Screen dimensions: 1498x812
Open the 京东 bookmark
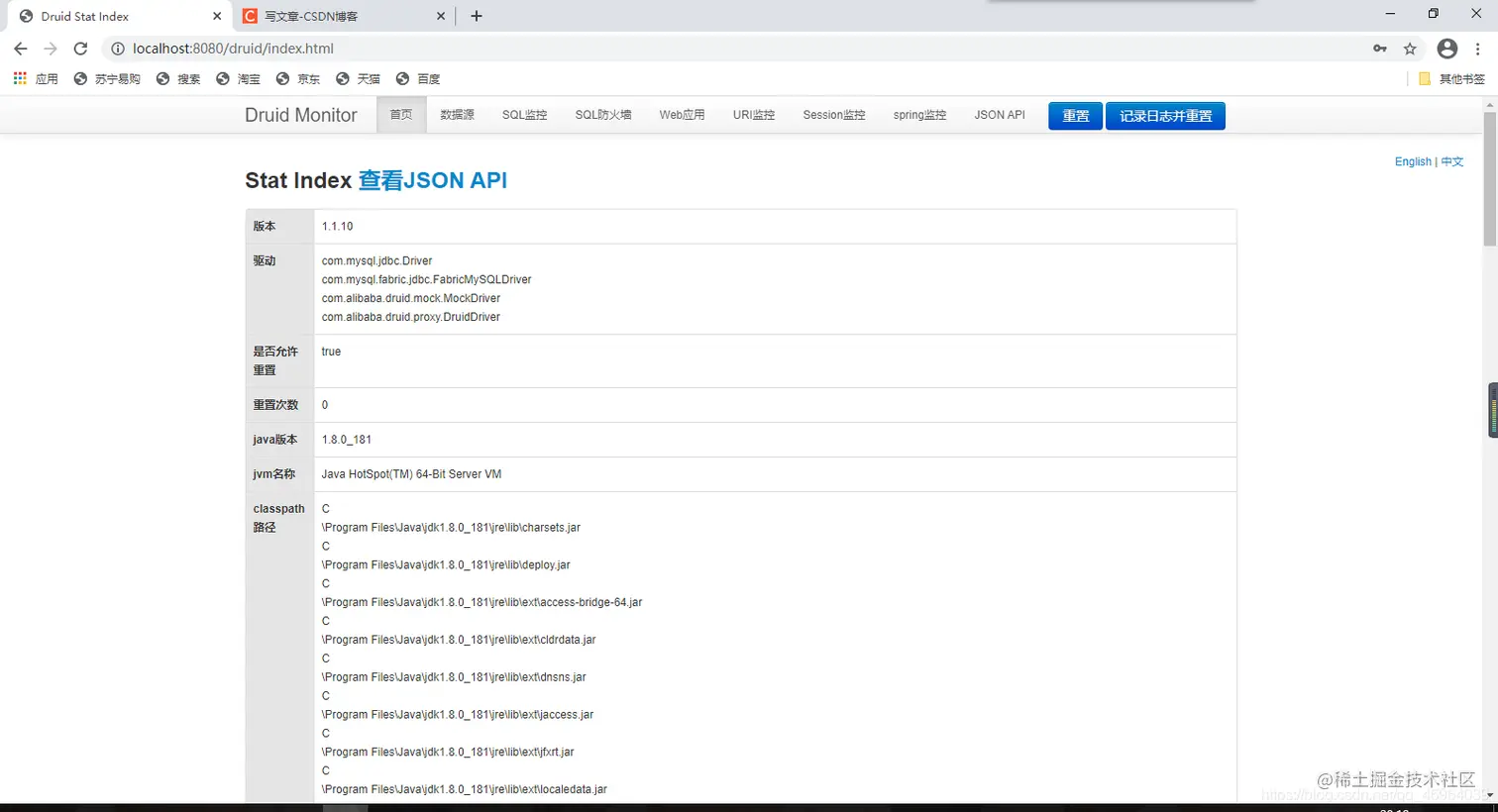(298, 78)
